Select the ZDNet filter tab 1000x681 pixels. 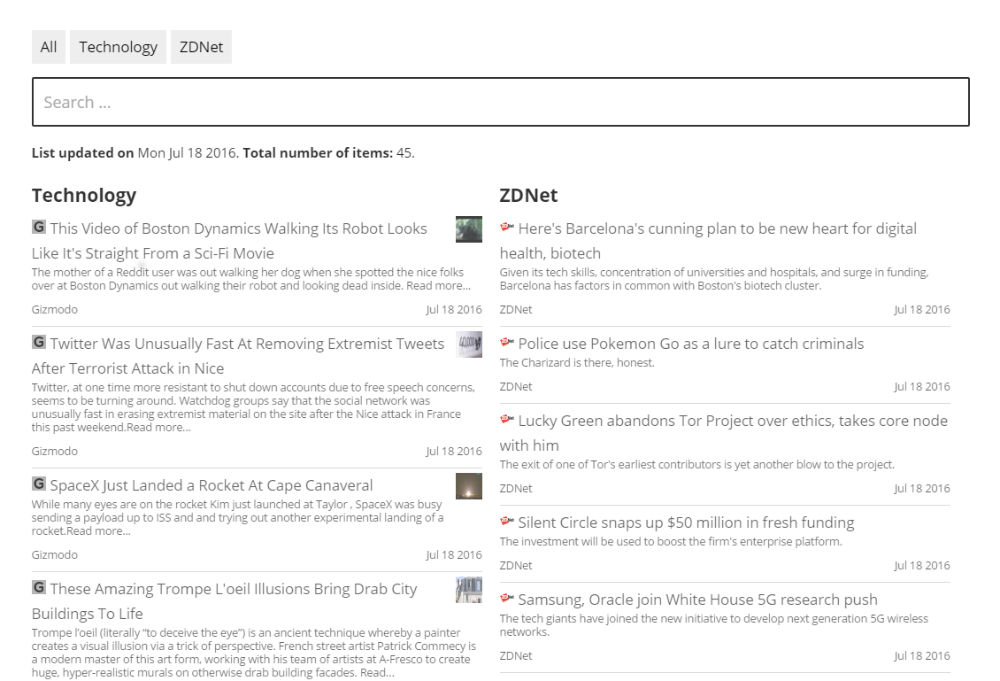201,47
